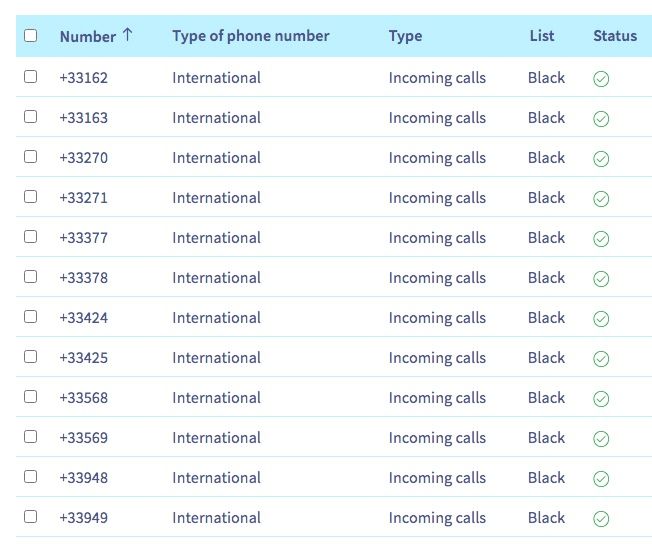The image size is (652, 553).
Task: Sort the table by the Status column
Action: (x=614, y=36)
